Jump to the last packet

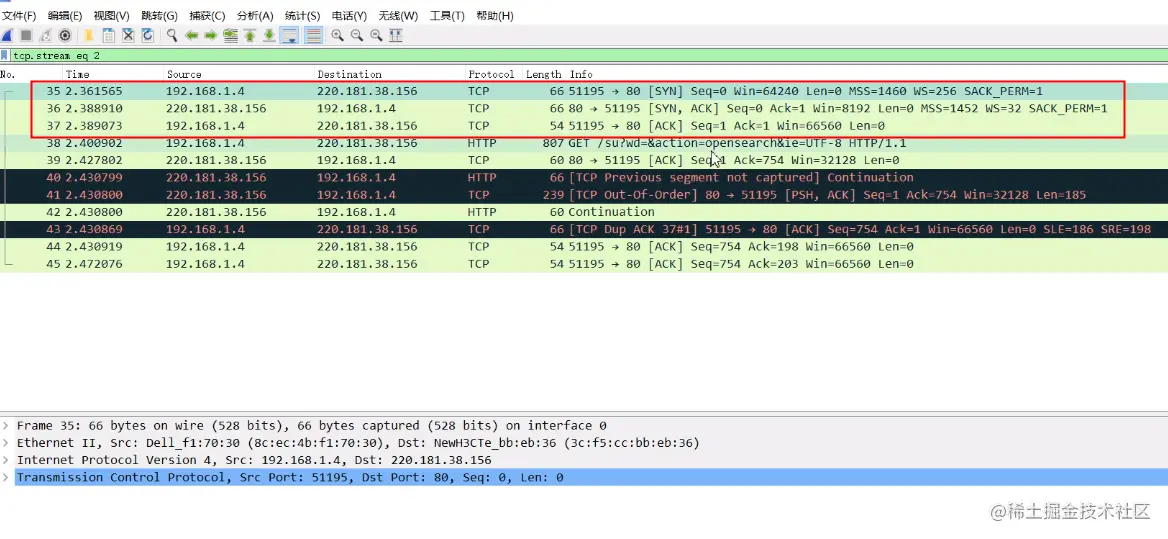pos(269,35)
